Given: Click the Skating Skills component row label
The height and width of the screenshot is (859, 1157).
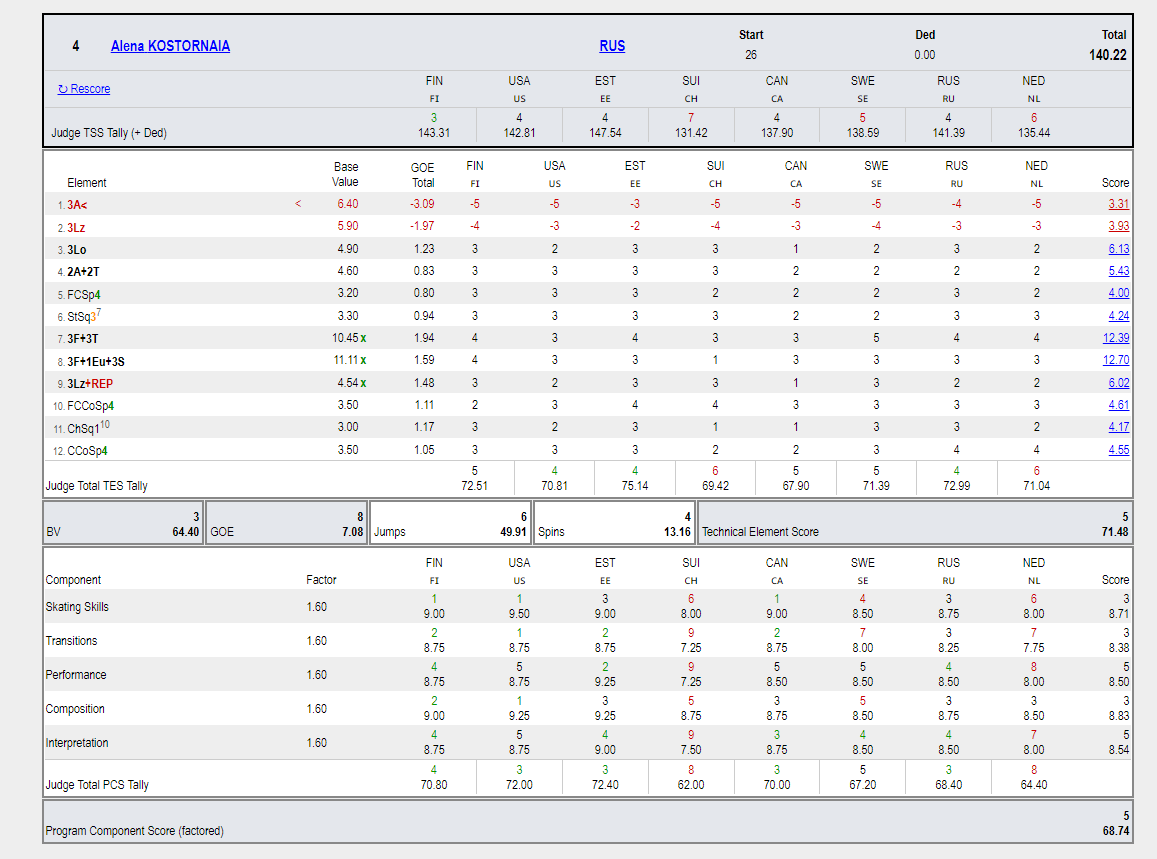Looking at the screenshot, I should pyautogui.click(x=77, y=607).
